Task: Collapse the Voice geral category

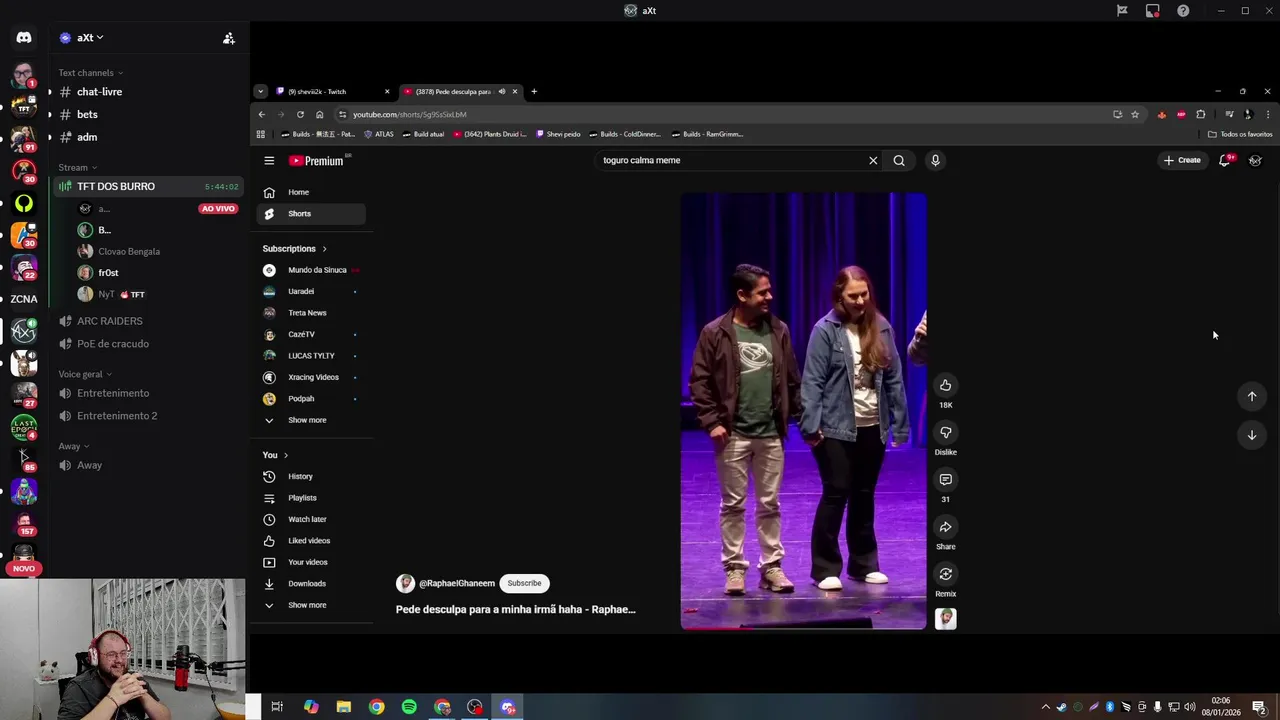Action: click(85, 374)
